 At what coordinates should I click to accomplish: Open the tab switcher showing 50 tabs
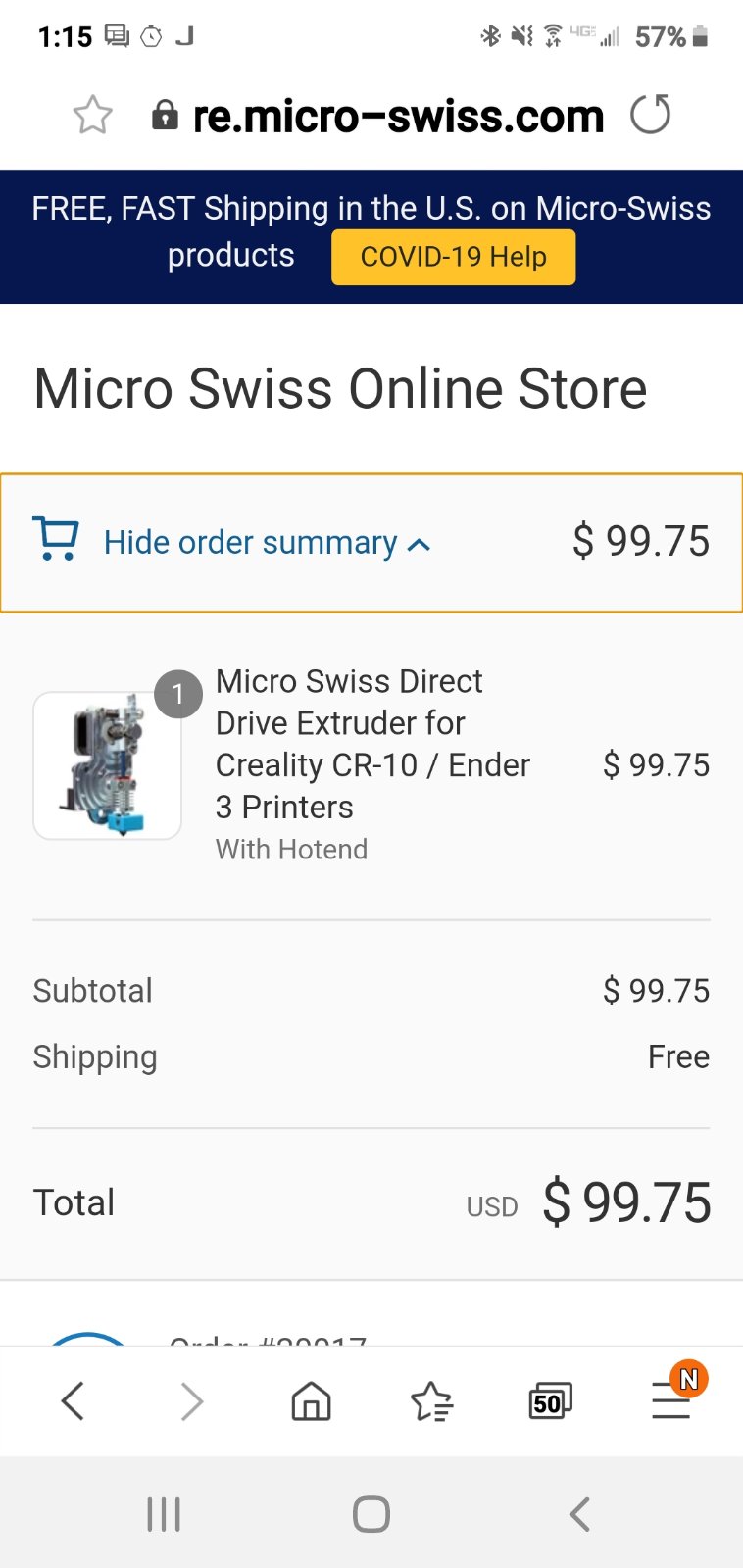pyautogui.click(x=550, y=1401)
